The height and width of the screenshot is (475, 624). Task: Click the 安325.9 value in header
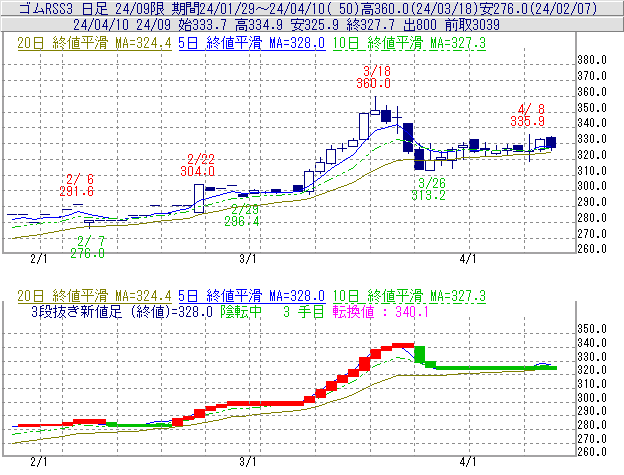pos(315,25)
